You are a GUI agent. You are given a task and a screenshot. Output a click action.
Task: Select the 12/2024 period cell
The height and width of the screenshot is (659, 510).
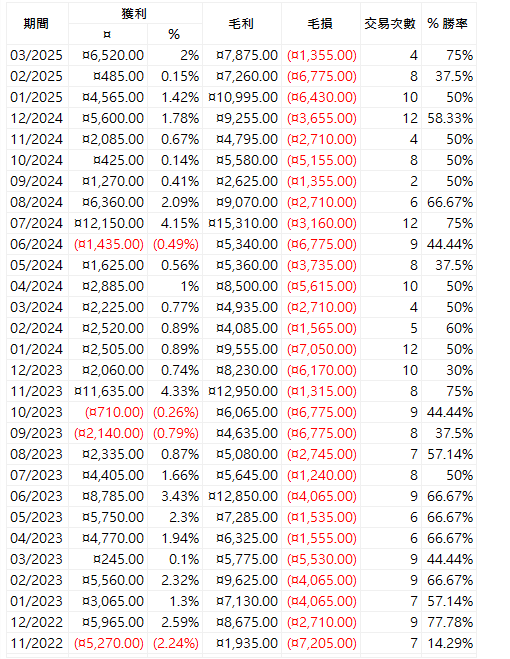point(37,118)
